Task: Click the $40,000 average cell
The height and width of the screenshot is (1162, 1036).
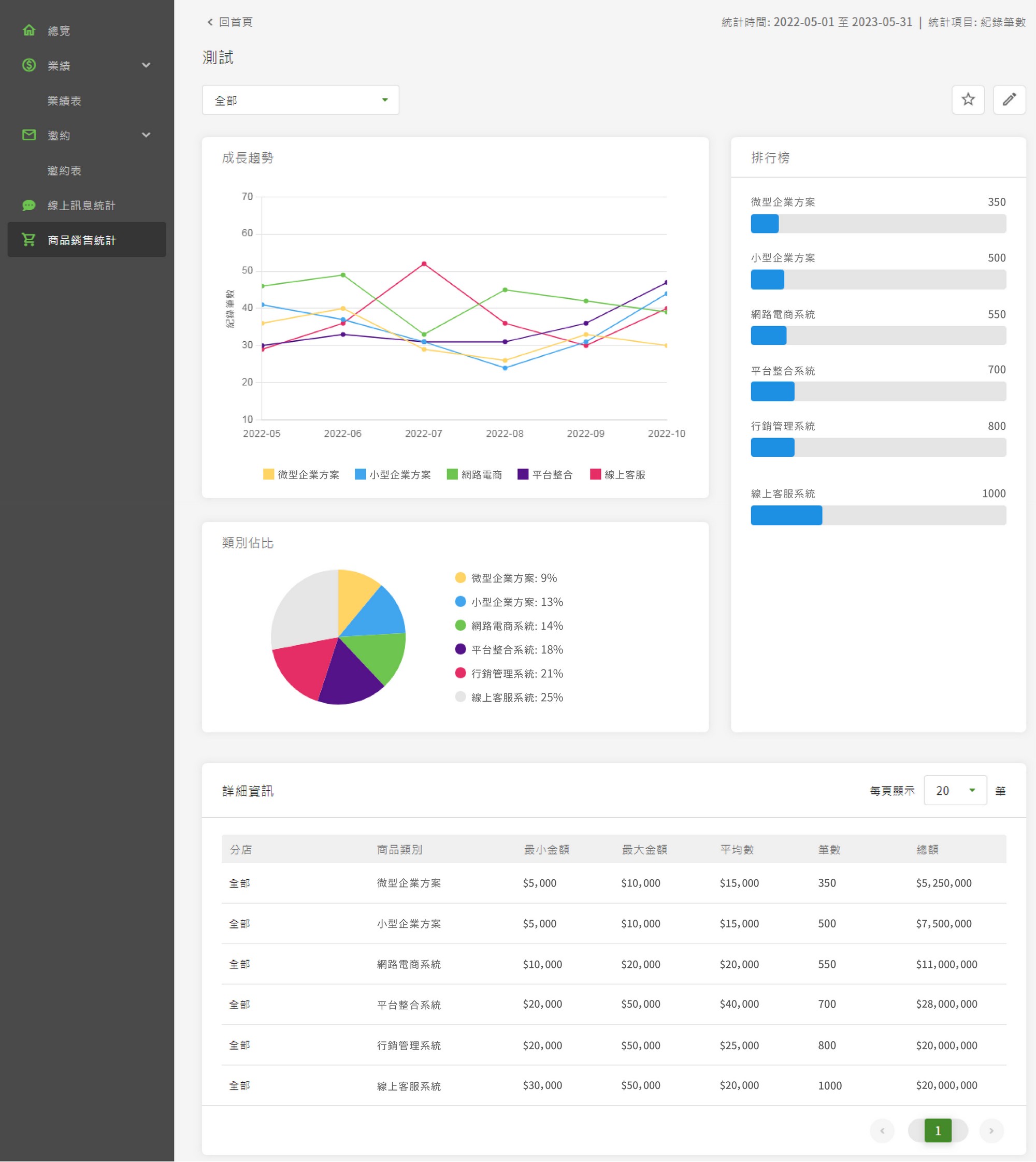Action: 739,1004
